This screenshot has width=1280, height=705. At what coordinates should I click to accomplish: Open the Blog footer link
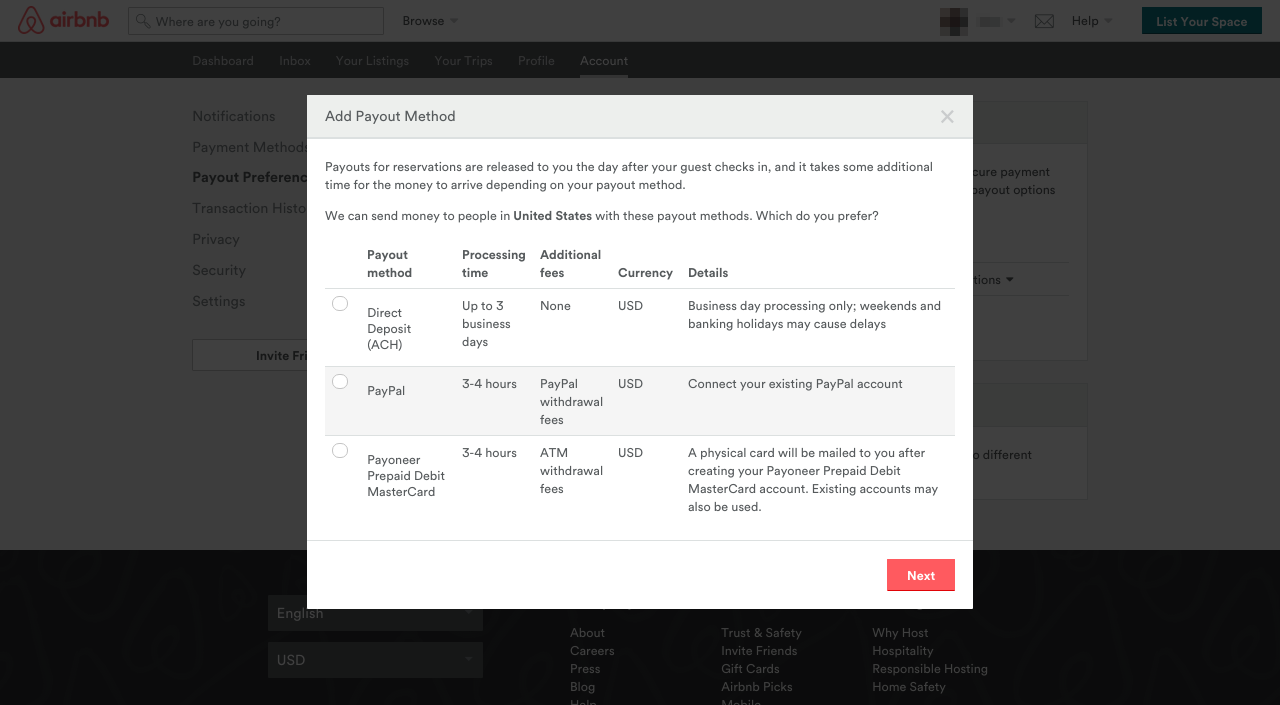point(582,687)
